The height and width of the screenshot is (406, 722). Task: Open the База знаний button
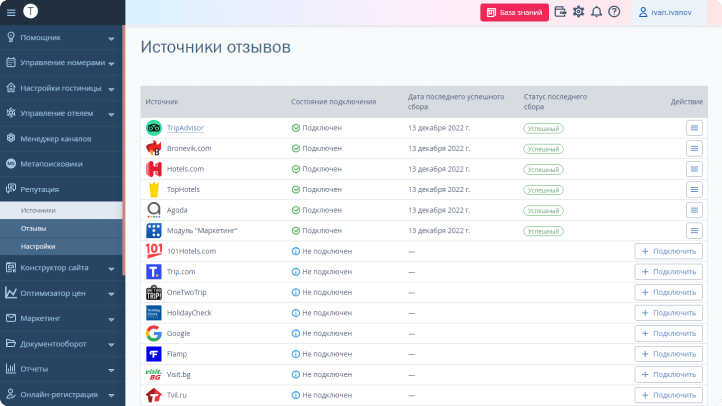514,12
